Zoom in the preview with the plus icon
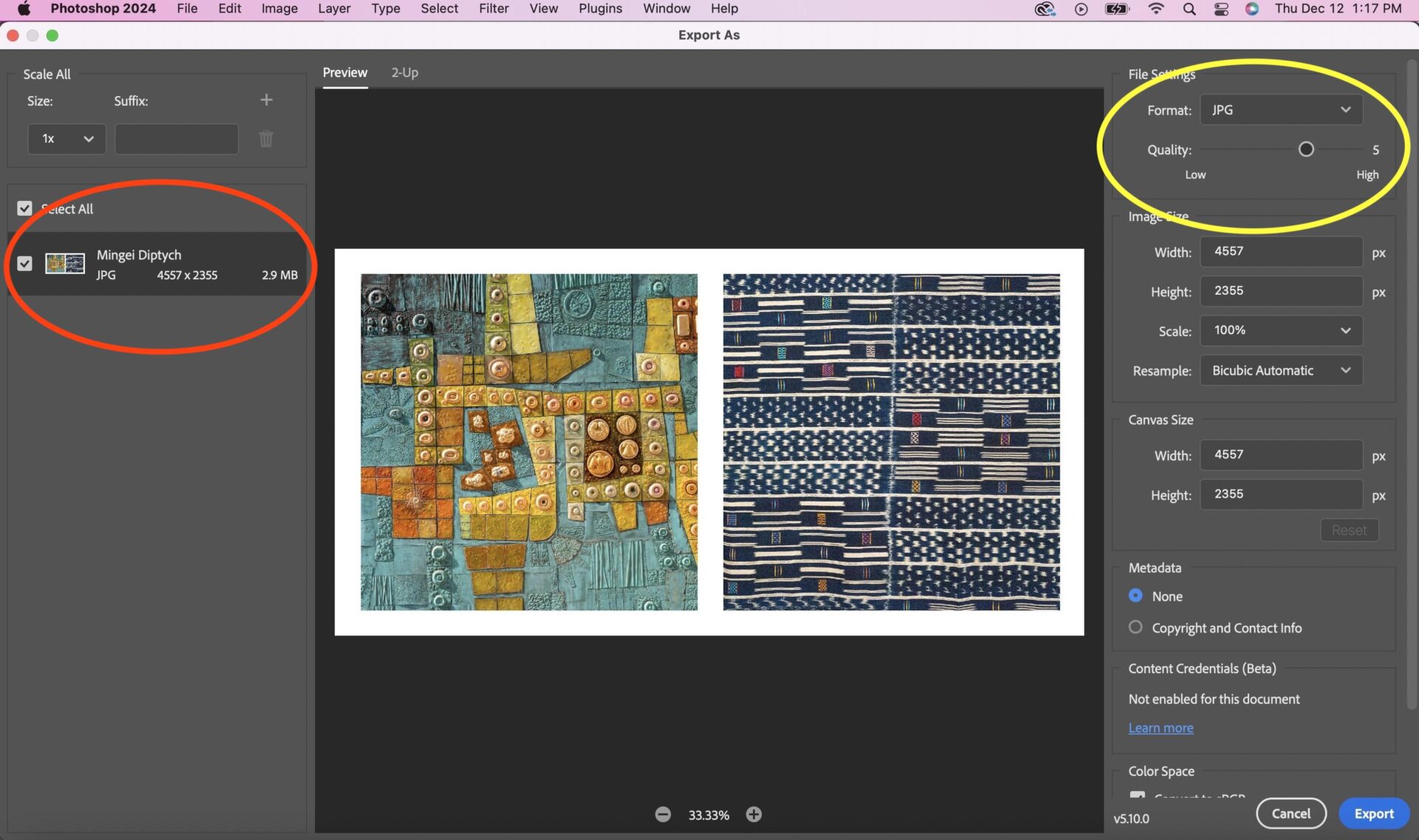The width and height of the screenshot is (1419, 840). pos(754,814)
